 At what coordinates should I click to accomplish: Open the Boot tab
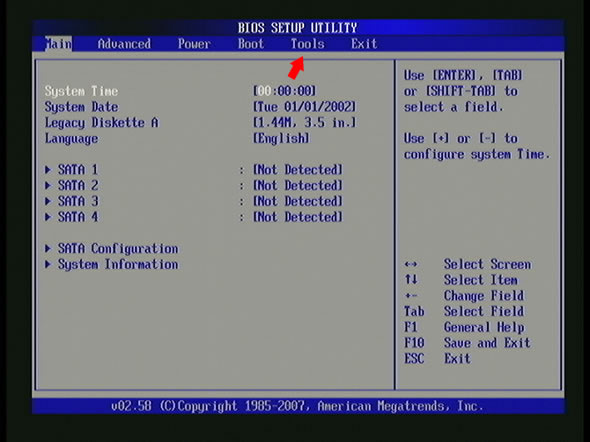[x=251, y=44]
